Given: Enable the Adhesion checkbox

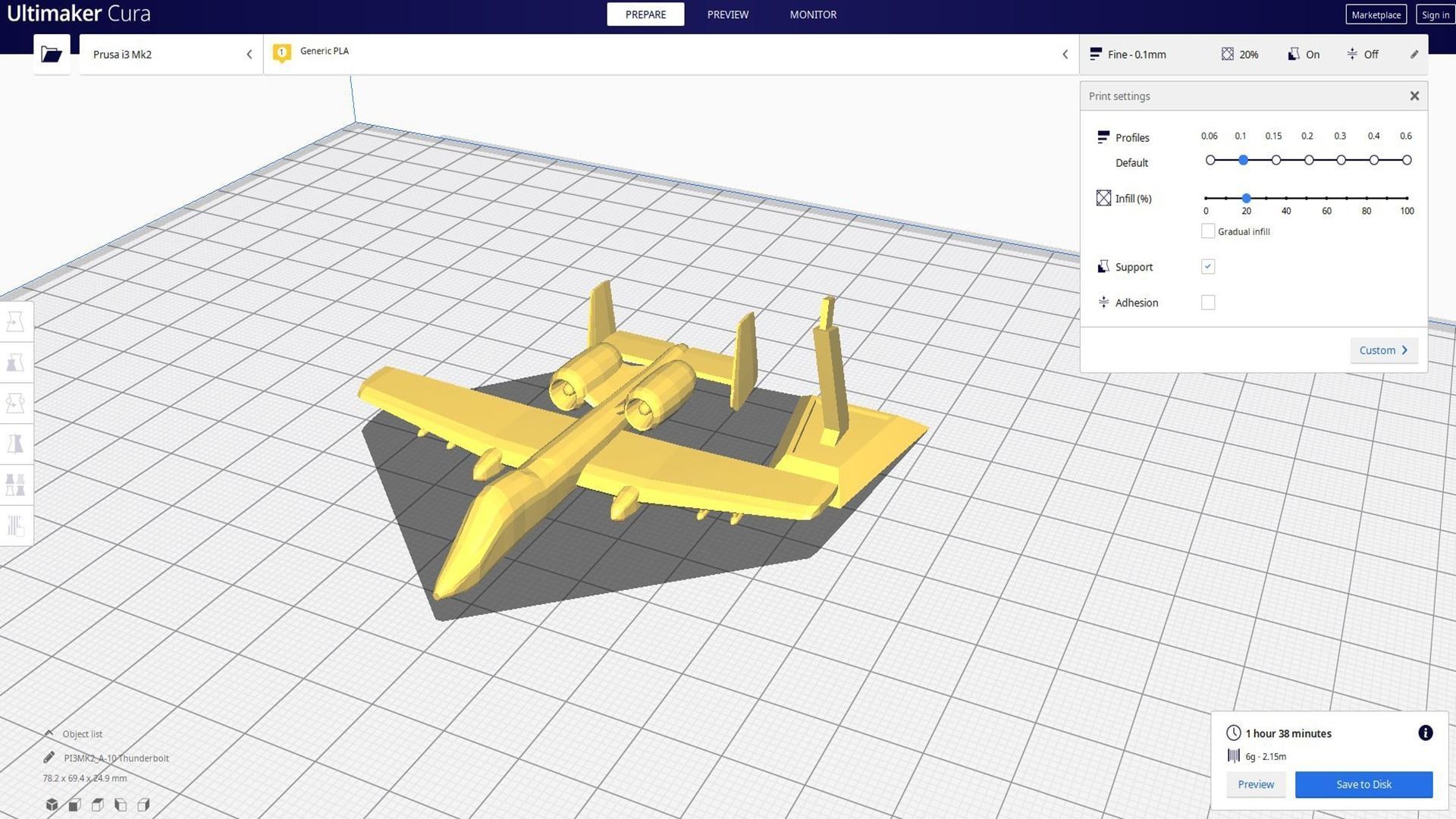Looking at the screenshot, I should [1208, 303].
